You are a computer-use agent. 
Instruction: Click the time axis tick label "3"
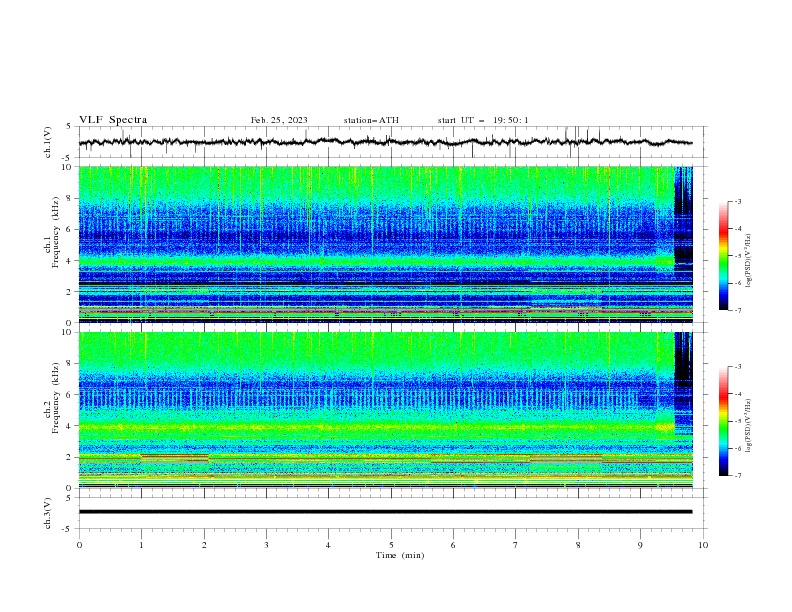point(266,545)
